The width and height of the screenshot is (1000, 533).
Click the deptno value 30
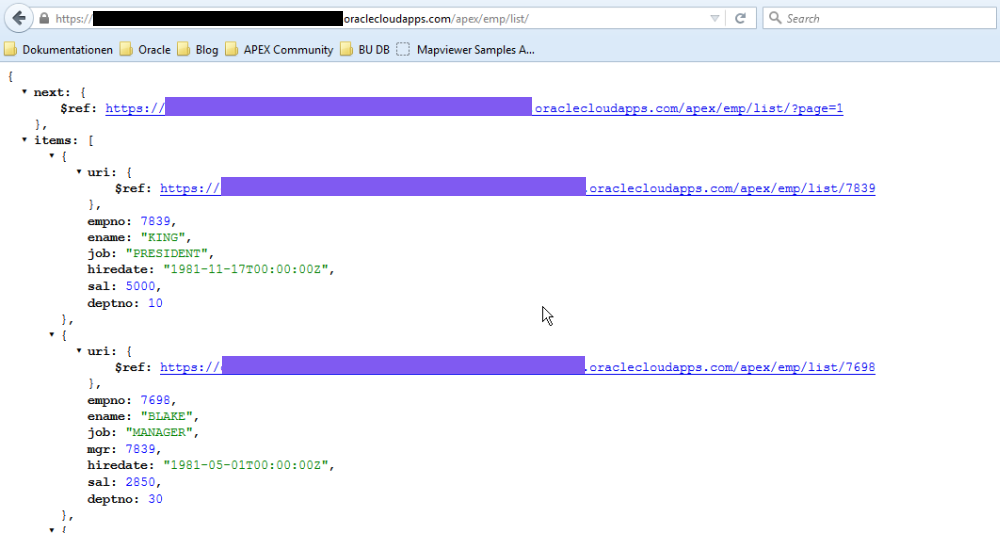[155, 499]
